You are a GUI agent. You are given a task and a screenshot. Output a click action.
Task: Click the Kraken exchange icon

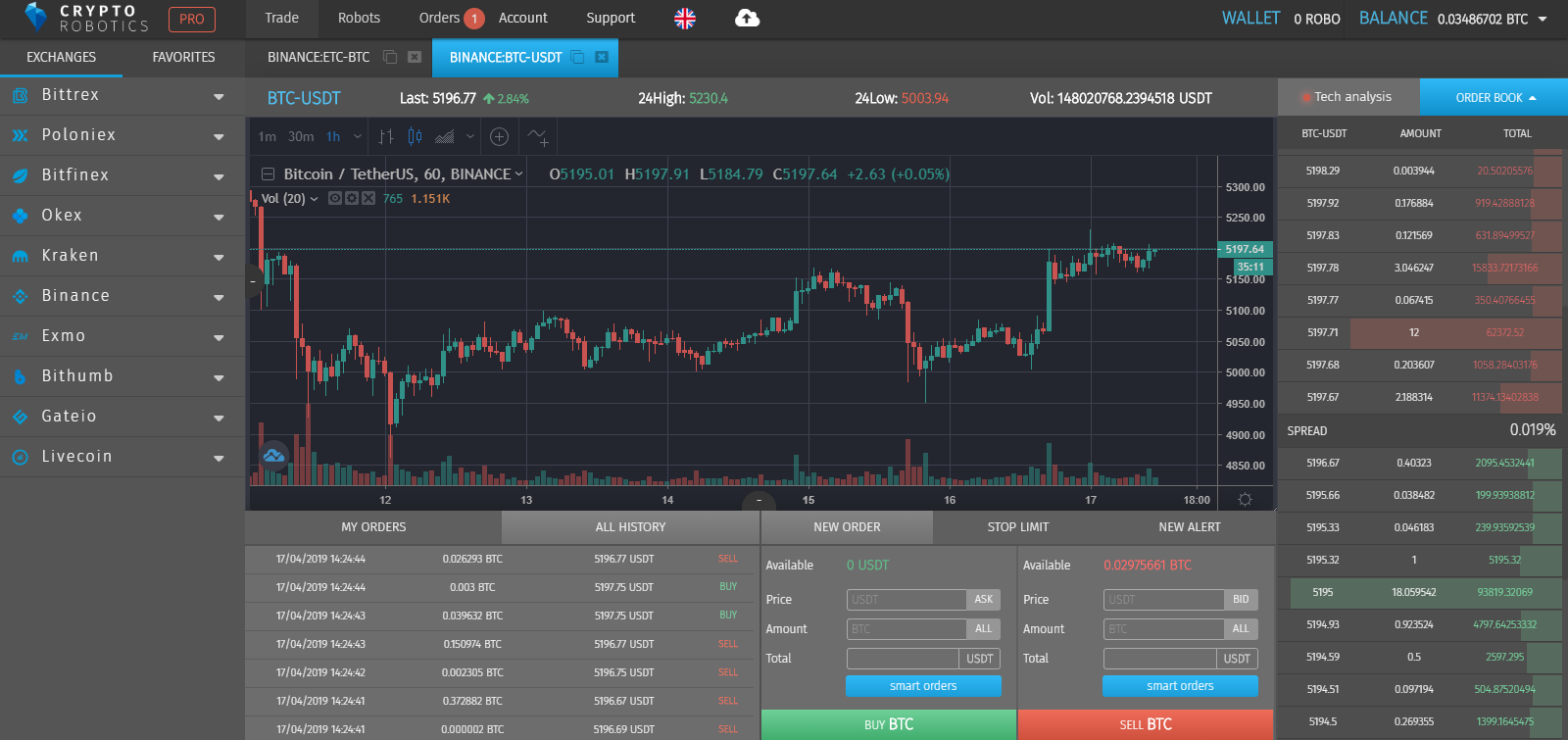20,256
